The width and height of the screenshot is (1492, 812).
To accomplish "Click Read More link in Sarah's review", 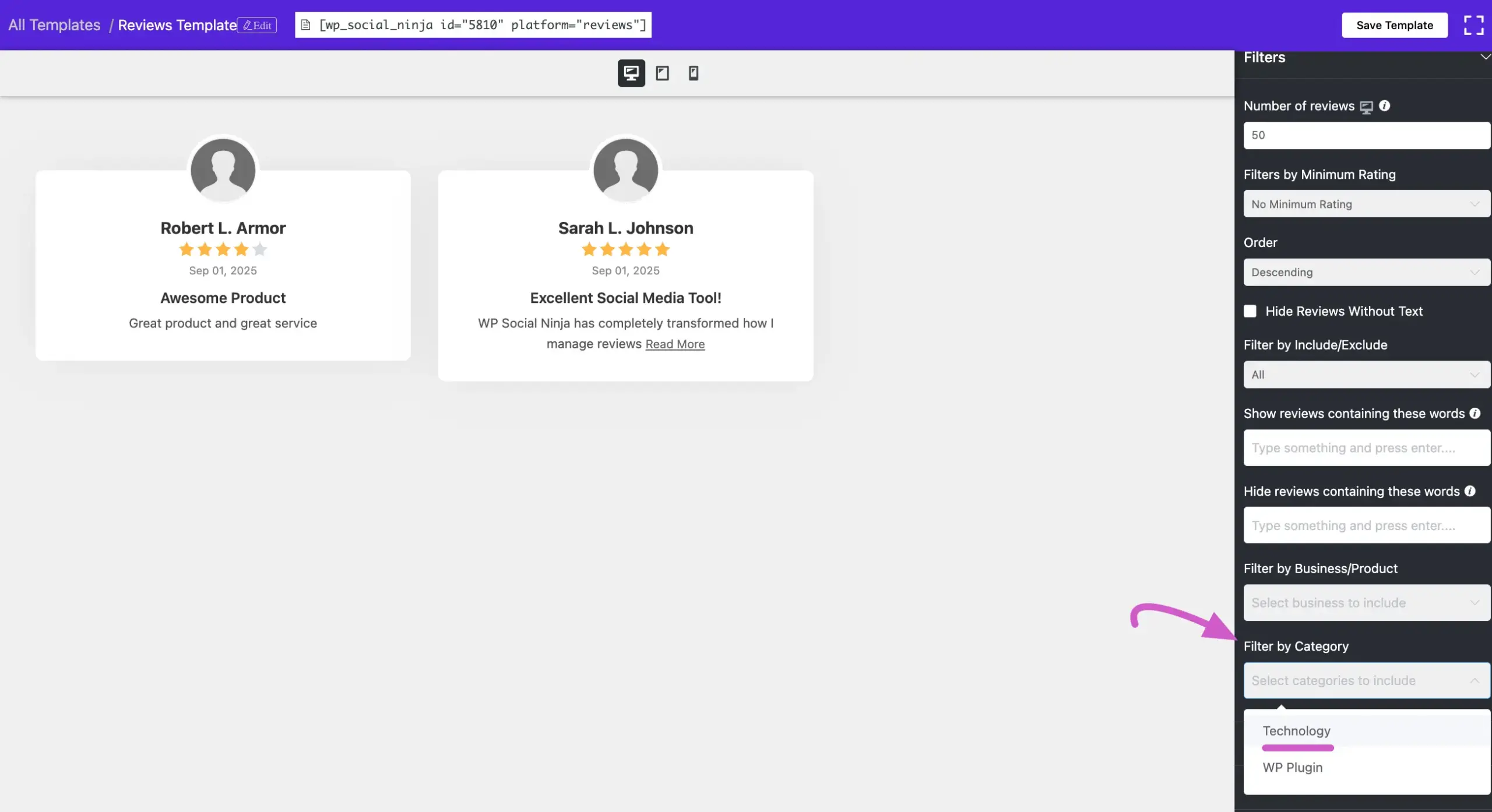I will pyautogui.click(x=675, y=344).
